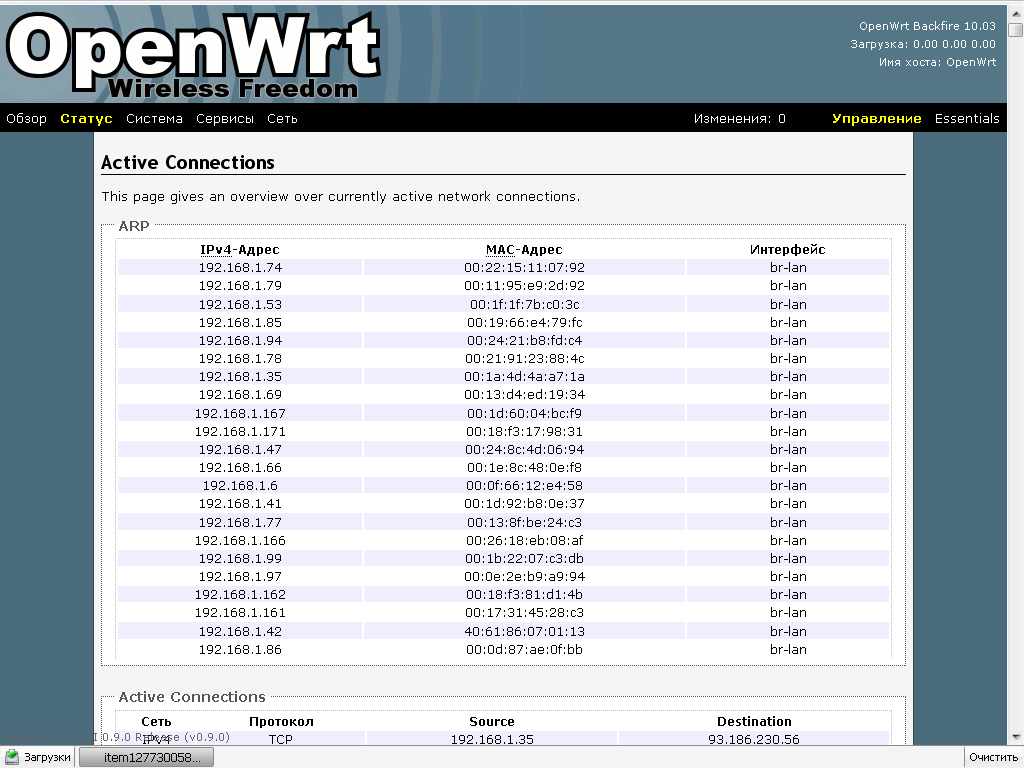This screenshot has height=768, width=1024.
Task: Click the Загрузки downloads icon
Action: click(13, 757)
